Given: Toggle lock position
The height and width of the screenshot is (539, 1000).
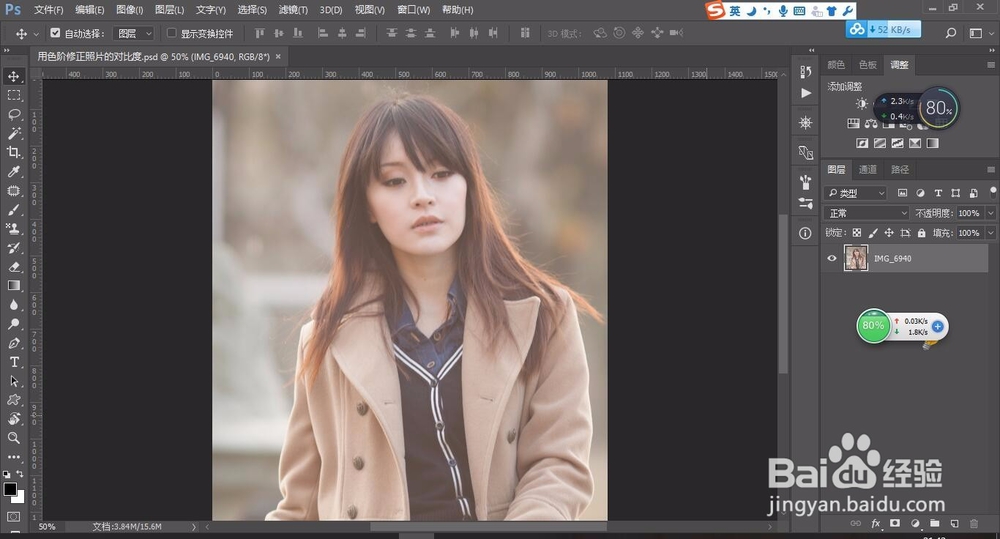Looking at the screenshot, I should 889,233.
